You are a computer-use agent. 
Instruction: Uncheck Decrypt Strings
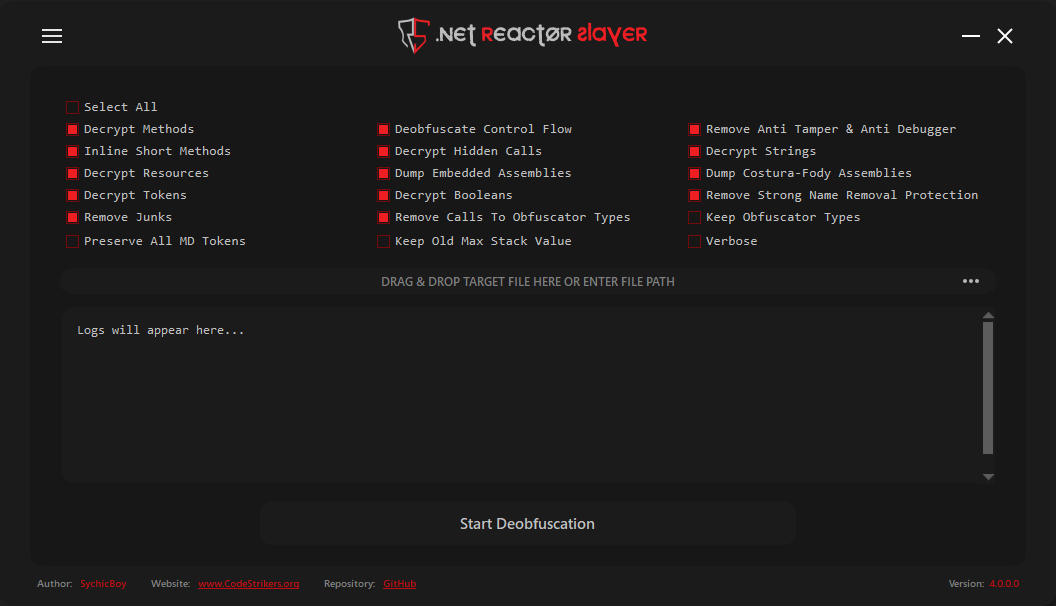(694, 152)
